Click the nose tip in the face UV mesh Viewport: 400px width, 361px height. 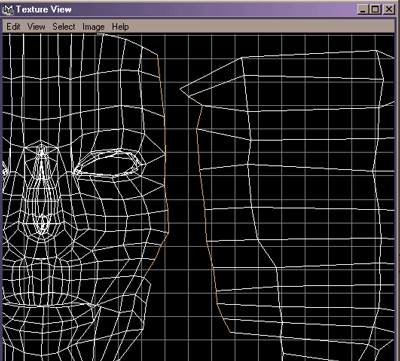pos(43,223)
